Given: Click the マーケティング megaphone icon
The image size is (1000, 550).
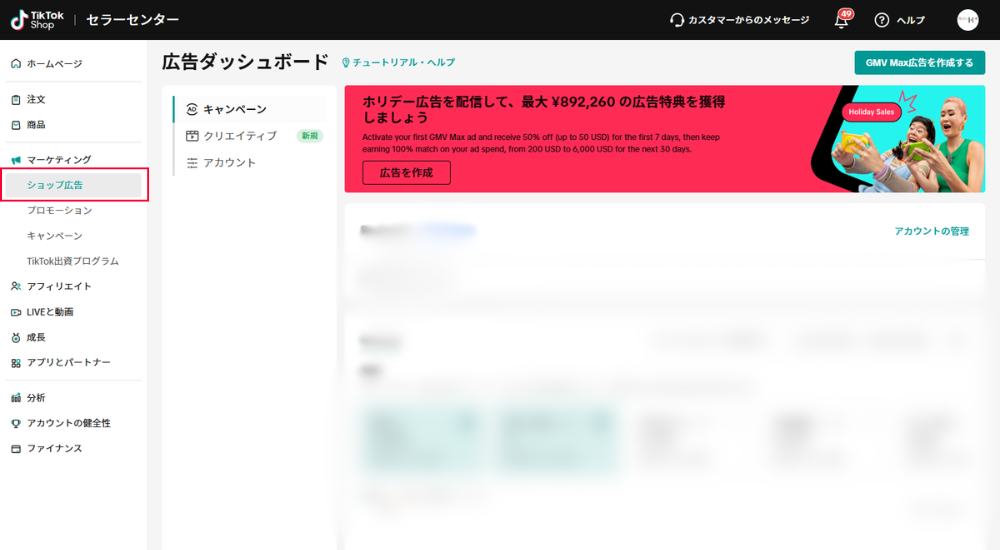Looking at the screenshot, I should (x=16, y=160).
